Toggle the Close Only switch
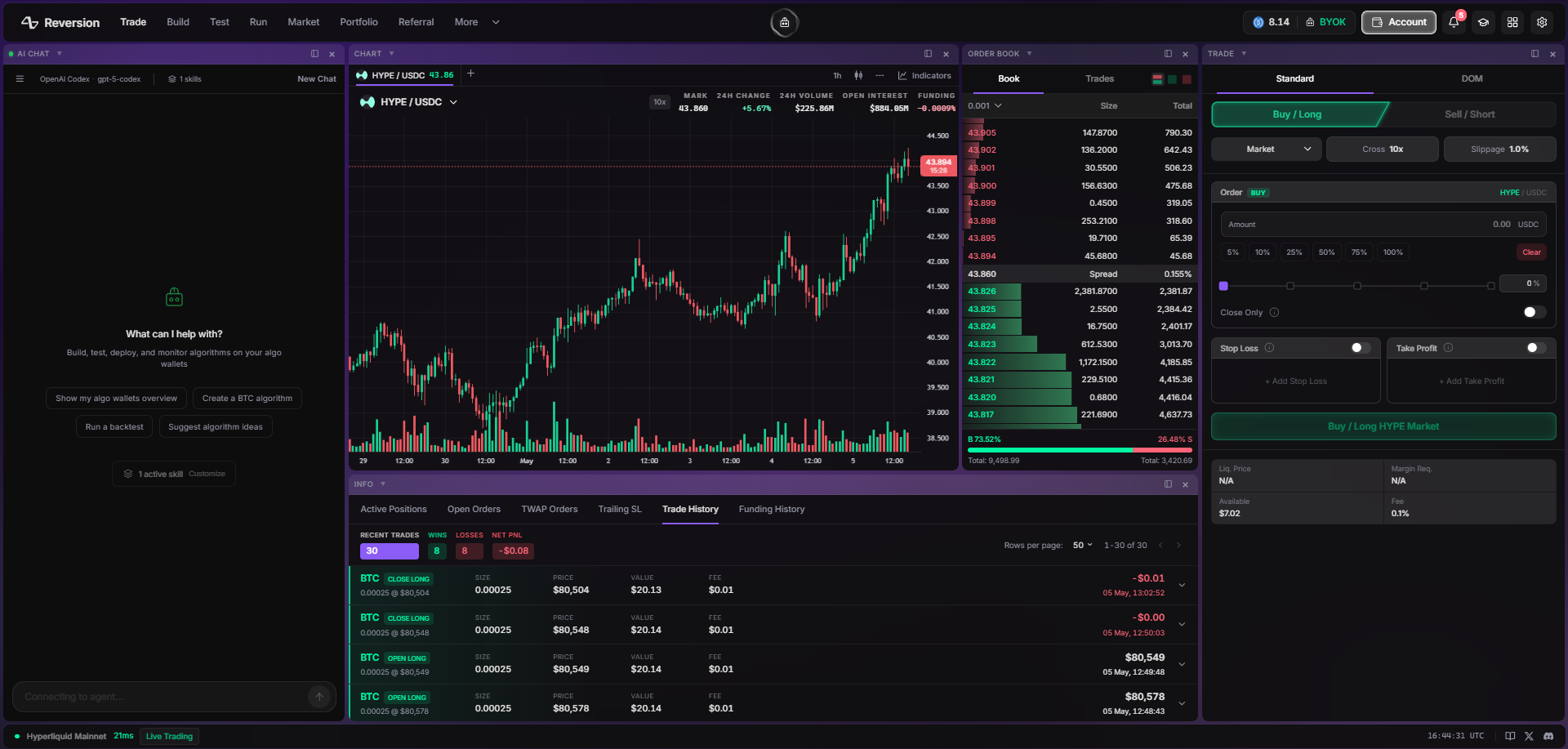1568x749 pixels. [x=1535, y=312]
